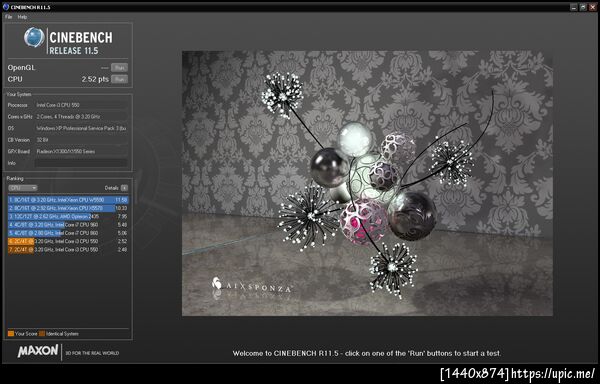Select ranking row Core i7 CPU 860

(x=68, y=233)
